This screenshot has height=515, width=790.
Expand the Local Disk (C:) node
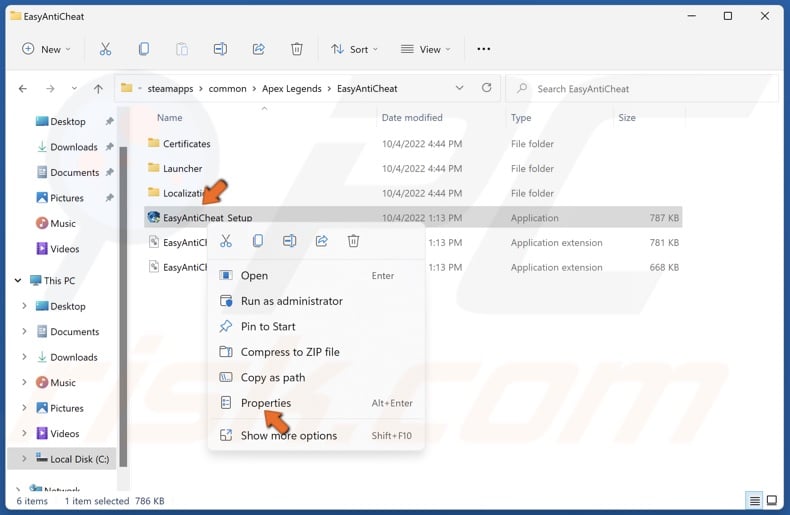click(24, 459)
